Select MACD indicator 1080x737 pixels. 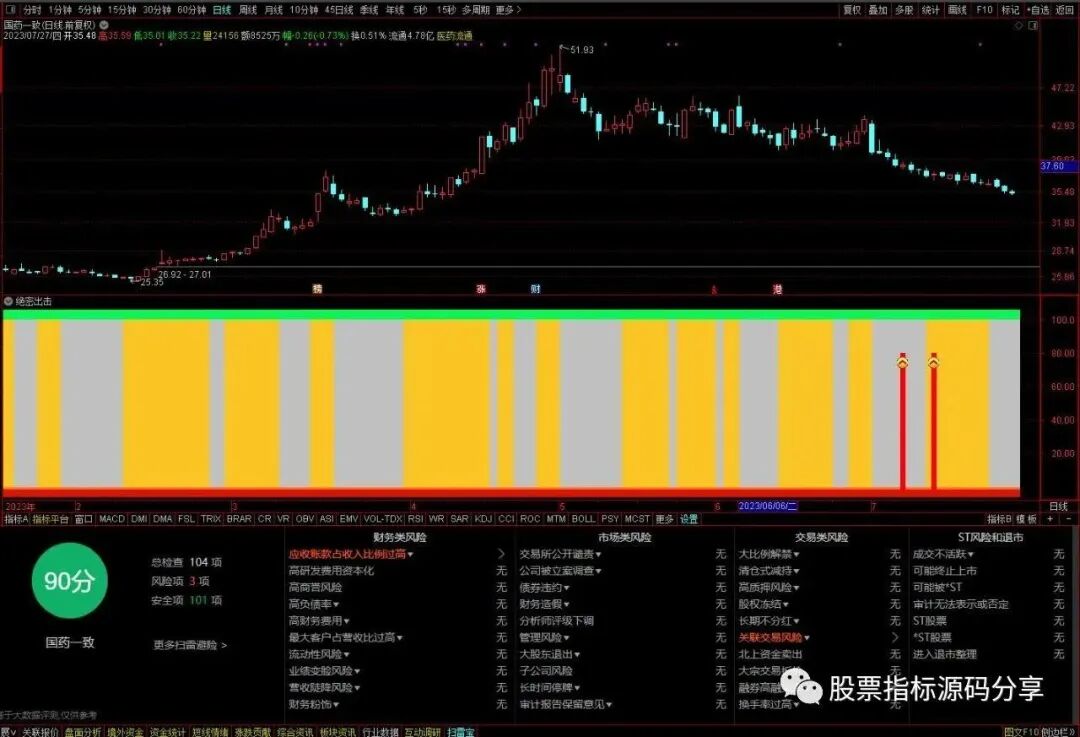112,519
